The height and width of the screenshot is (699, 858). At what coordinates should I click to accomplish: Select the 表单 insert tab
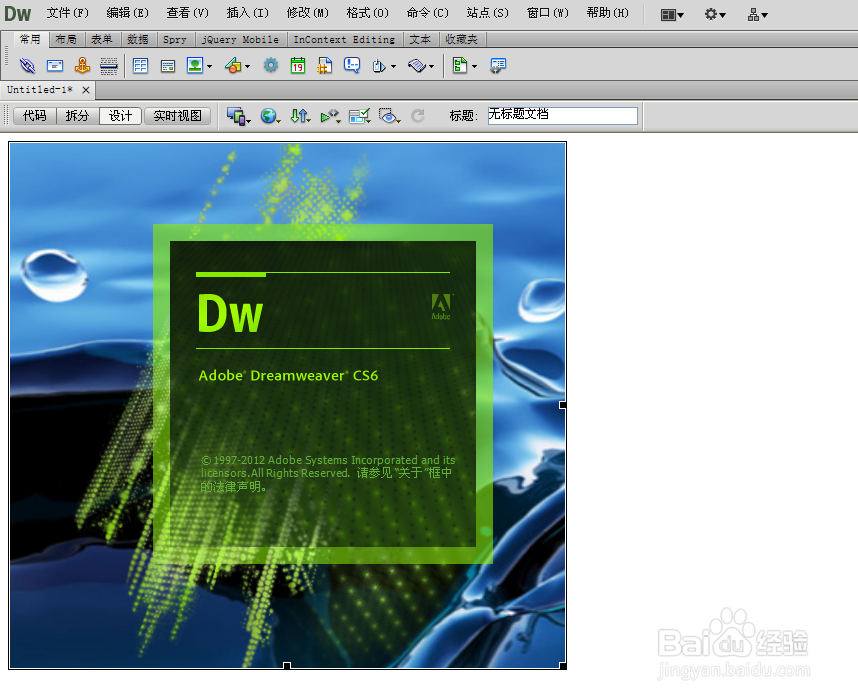click(102, 39)
